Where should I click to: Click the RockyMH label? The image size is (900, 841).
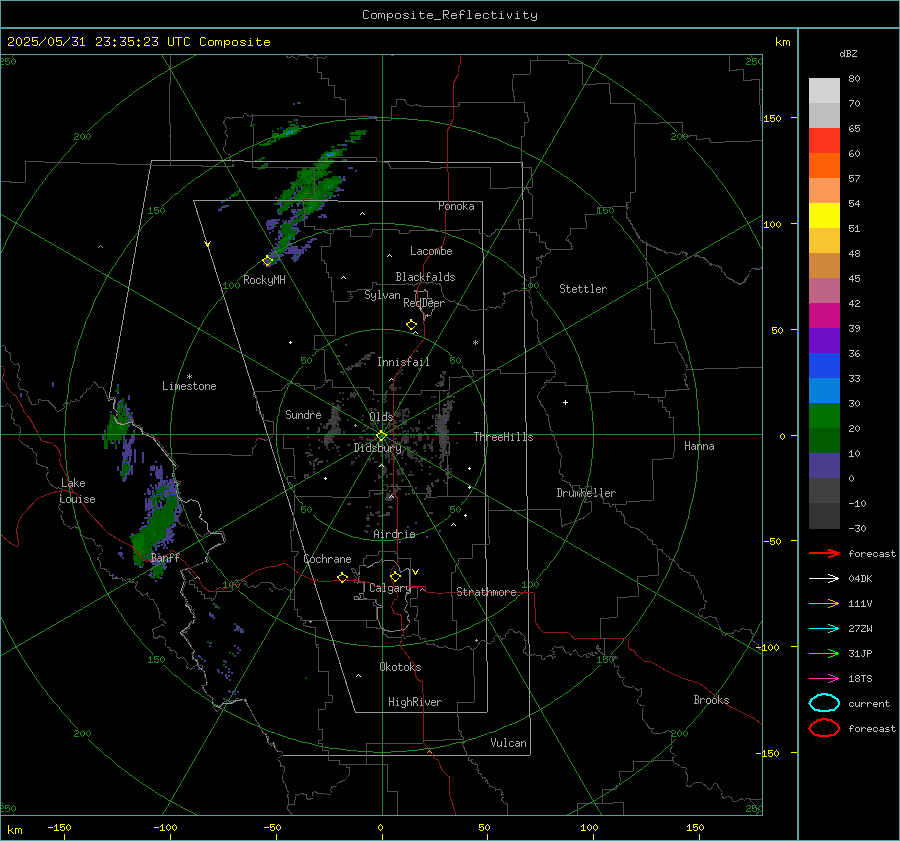(264, 280)
